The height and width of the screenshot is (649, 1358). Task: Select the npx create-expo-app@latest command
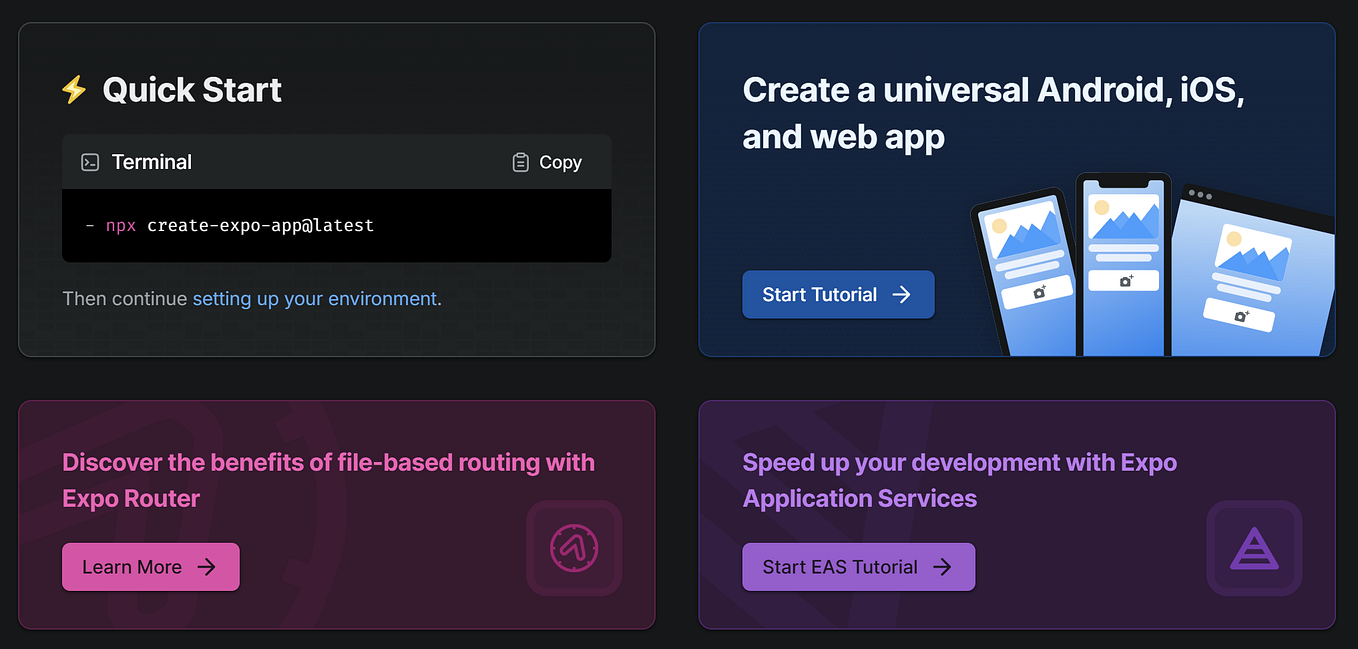(240, 225)
